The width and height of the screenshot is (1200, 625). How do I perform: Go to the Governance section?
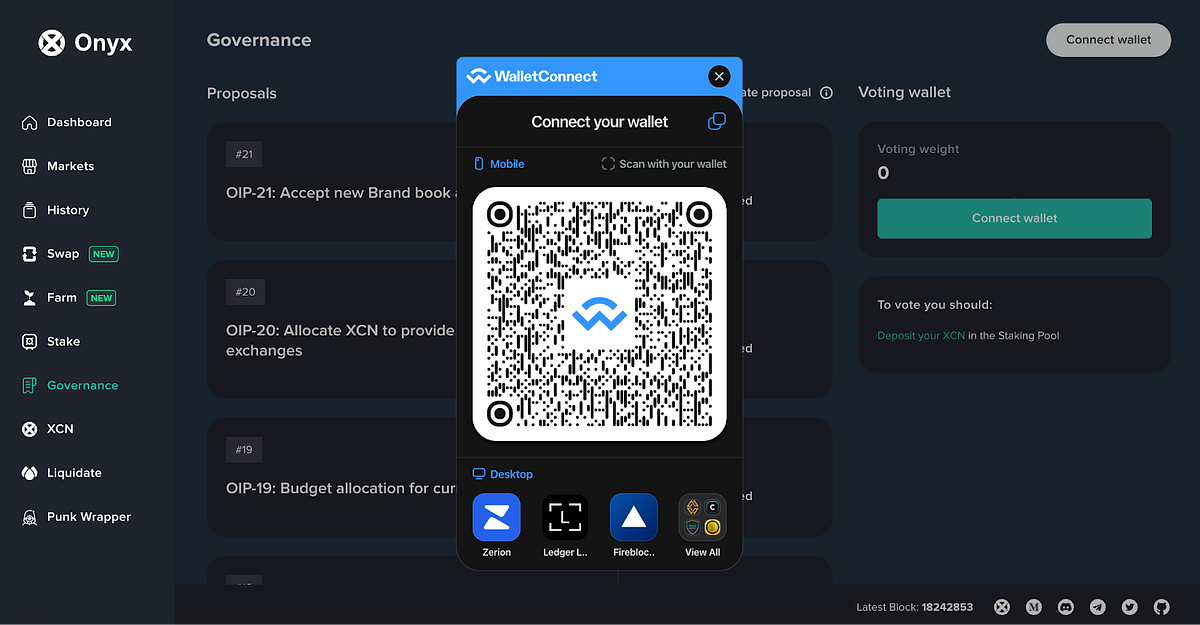[82, 385]
